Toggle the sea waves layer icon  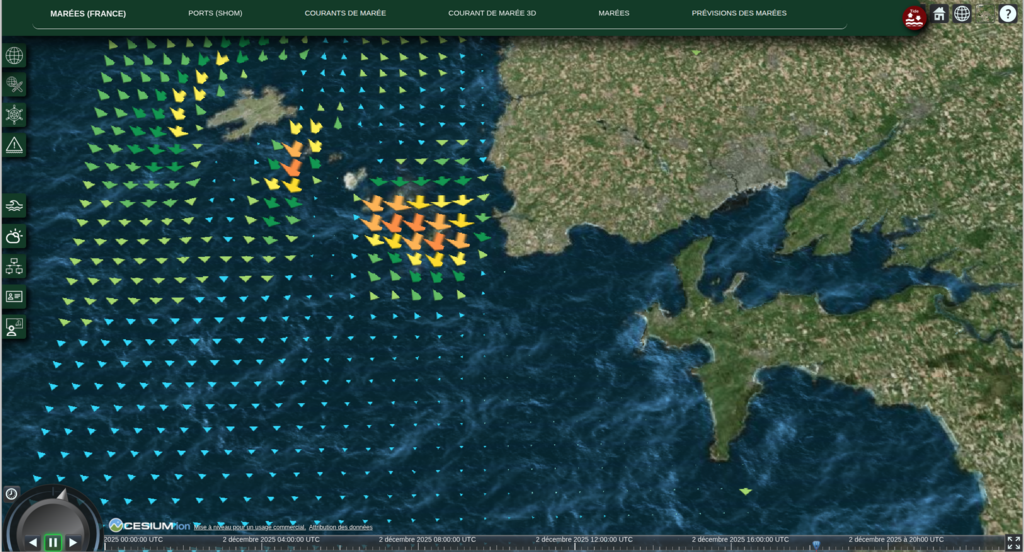[x=14, y=206]
